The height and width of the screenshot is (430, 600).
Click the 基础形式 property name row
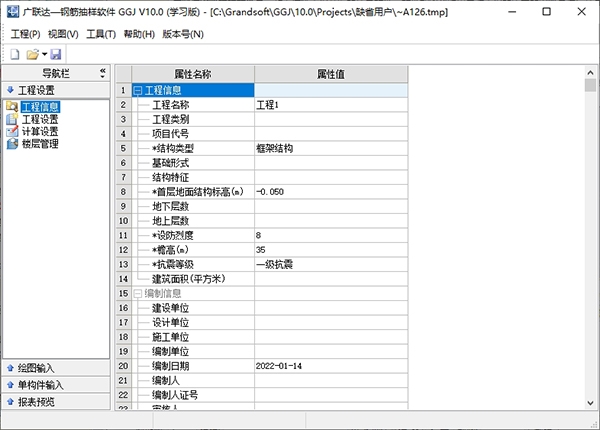[193, 163]
